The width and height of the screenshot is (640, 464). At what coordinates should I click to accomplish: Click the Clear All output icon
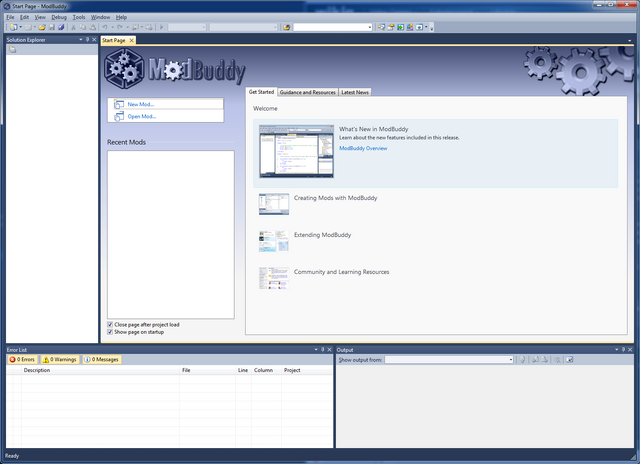557,360
